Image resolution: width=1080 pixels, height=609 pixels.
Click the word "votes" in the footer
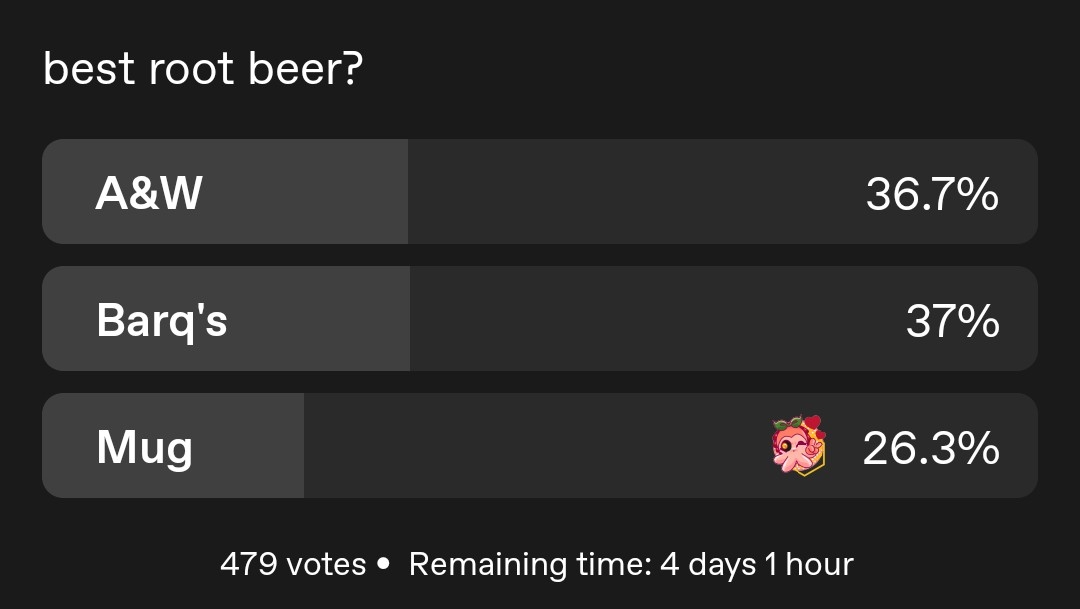(x=326, y=564)
